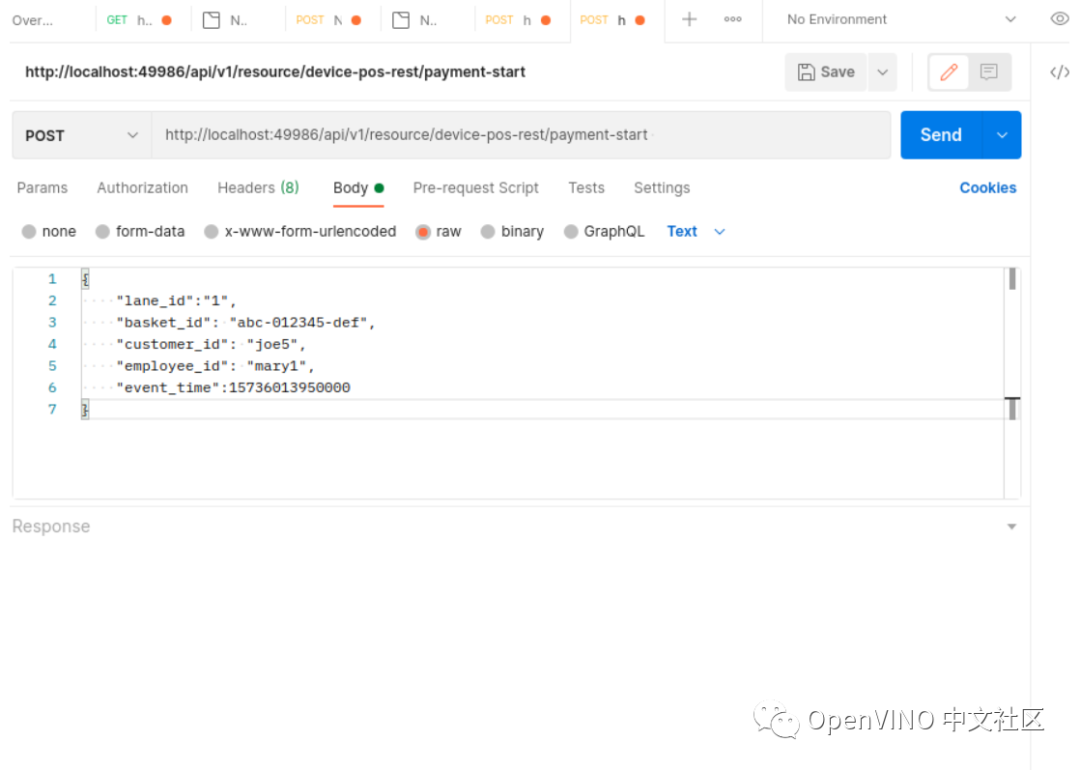The image size is (1080, 770).
Task: Switch to the GET request tab
Action: pos(138,20)
